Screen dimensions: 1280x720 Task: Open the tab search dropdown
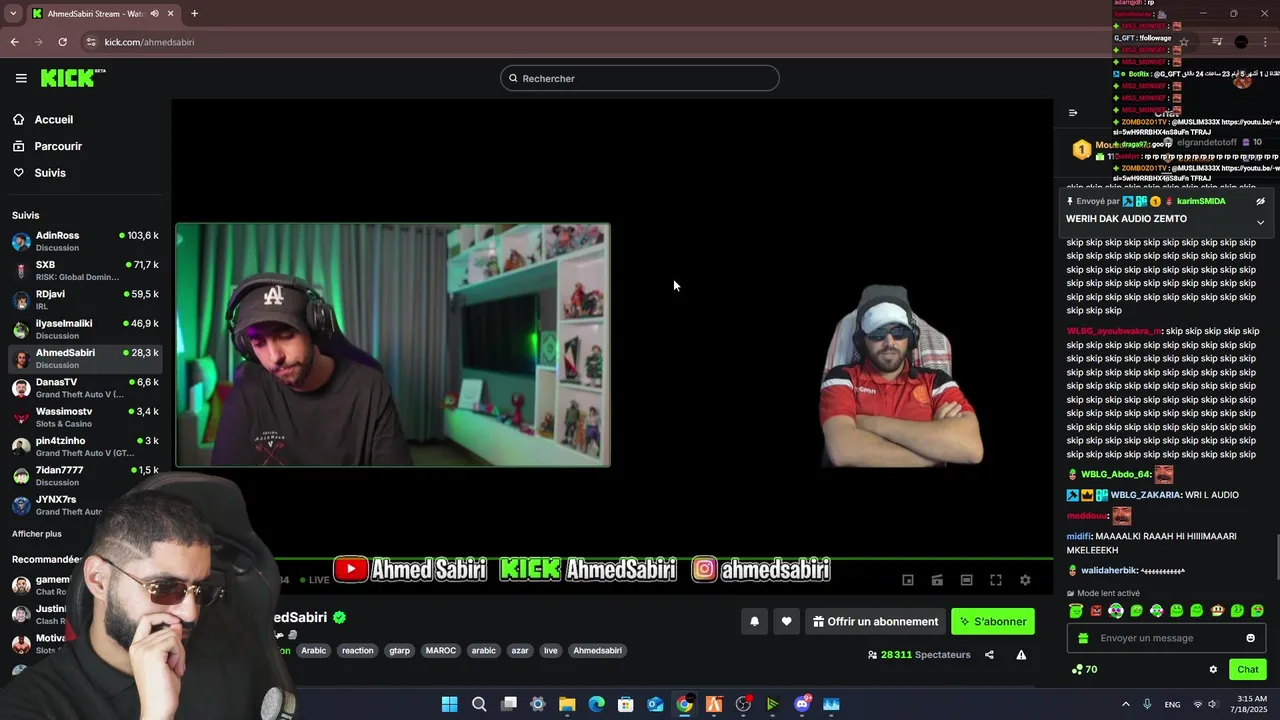tap(11, 14)
